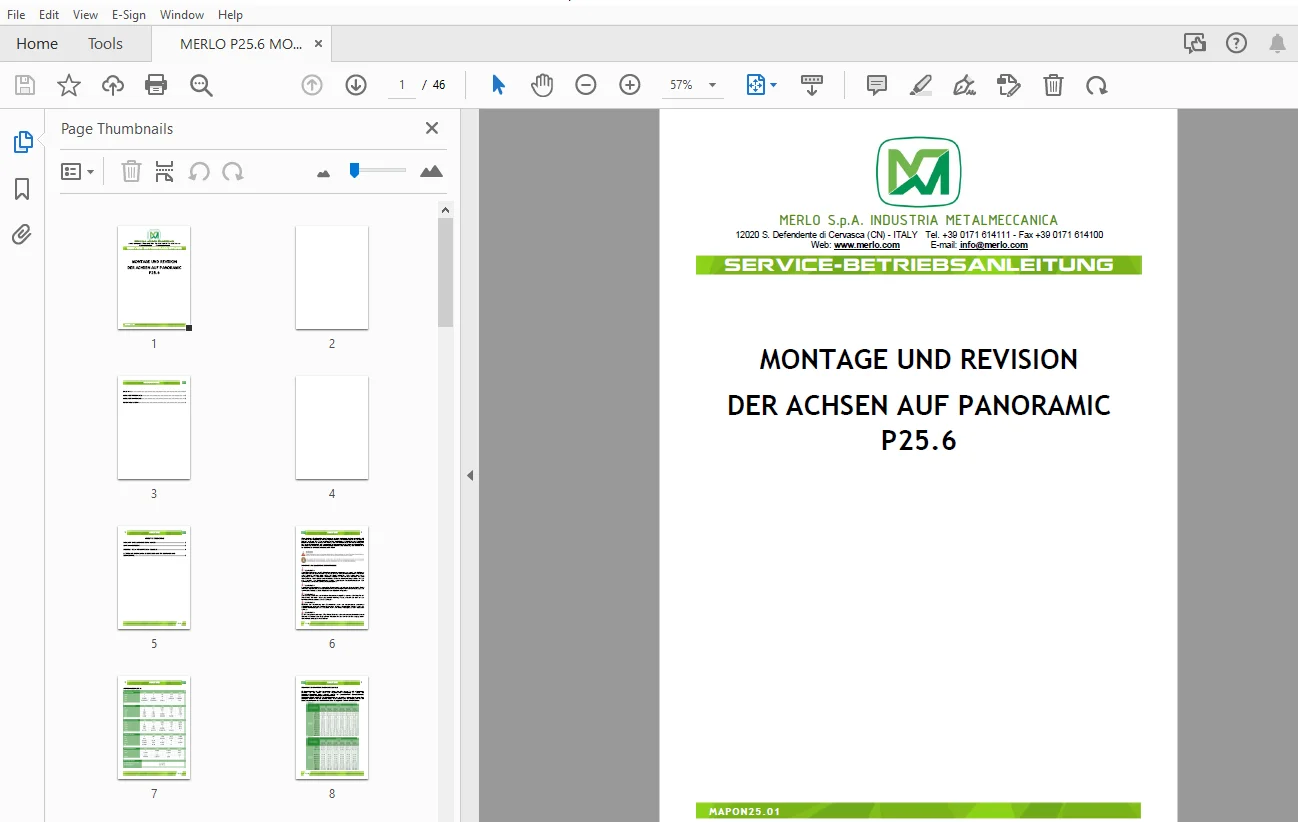Close the Page Thumbnails panel
This screenshot has width=1298, height=822.
(x=432, y=128)
